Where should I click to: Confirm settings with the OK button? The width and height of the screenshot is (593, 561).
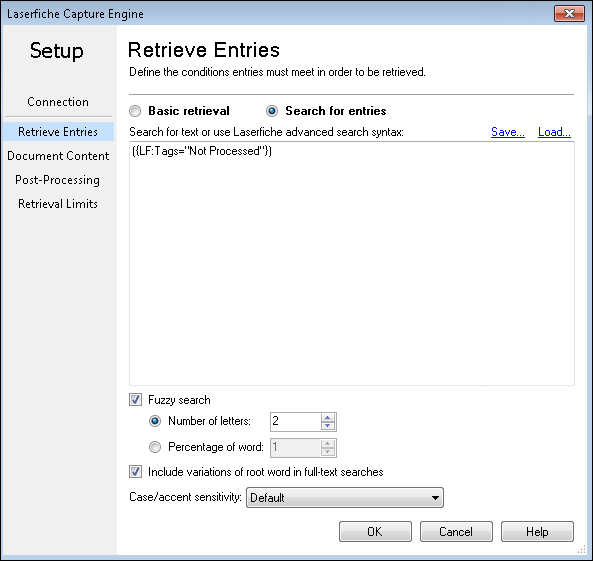375,531
